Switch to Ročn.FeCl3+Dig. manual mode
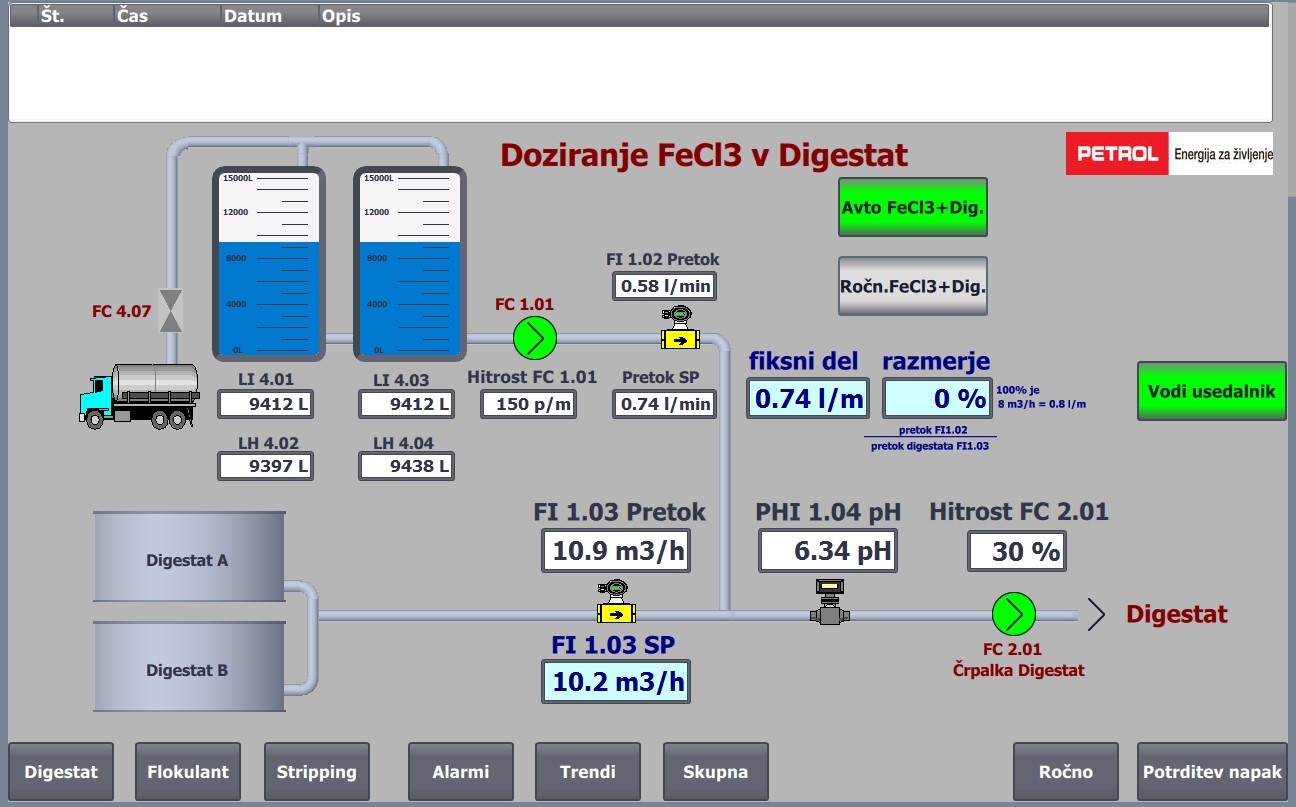1296x807 pixels. [912, 286]
